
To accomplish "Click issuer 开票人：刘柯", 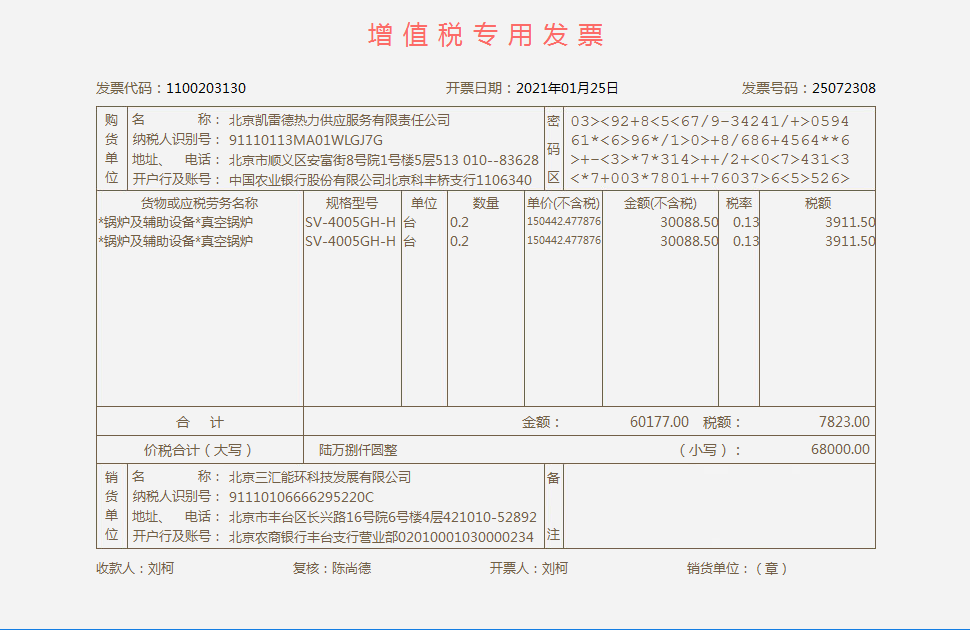I will click(529, 568).
